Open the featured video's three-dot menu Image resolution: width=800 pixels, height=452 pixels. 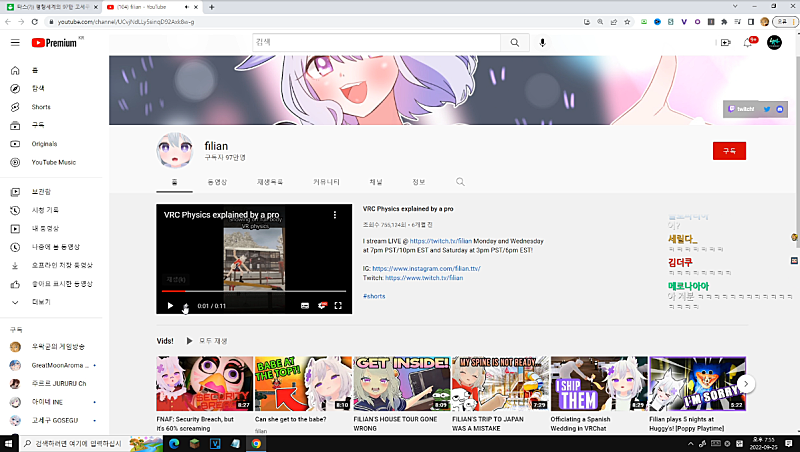[336, 215]
